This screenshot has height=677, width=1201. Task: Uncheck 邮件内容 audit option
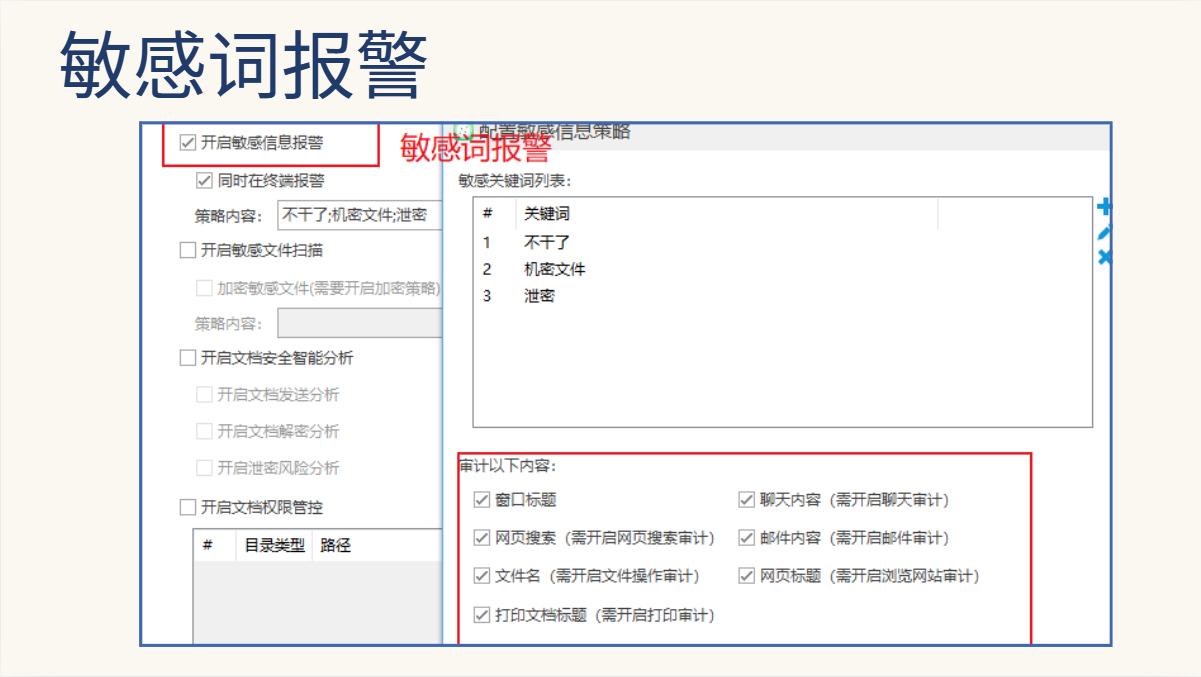pyautogui.click(x=746, y=538)
